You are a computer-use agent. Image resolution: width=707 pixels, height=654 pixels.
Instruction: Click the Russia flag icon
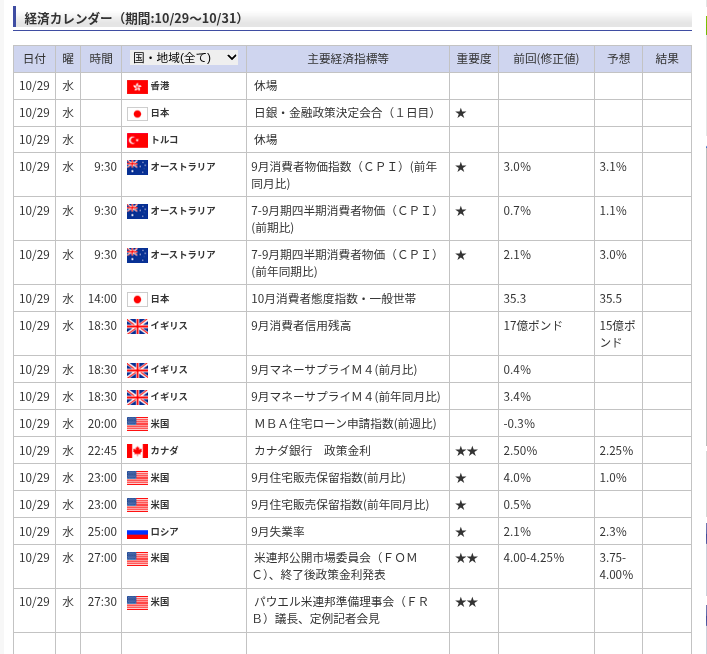coord(137,532)
